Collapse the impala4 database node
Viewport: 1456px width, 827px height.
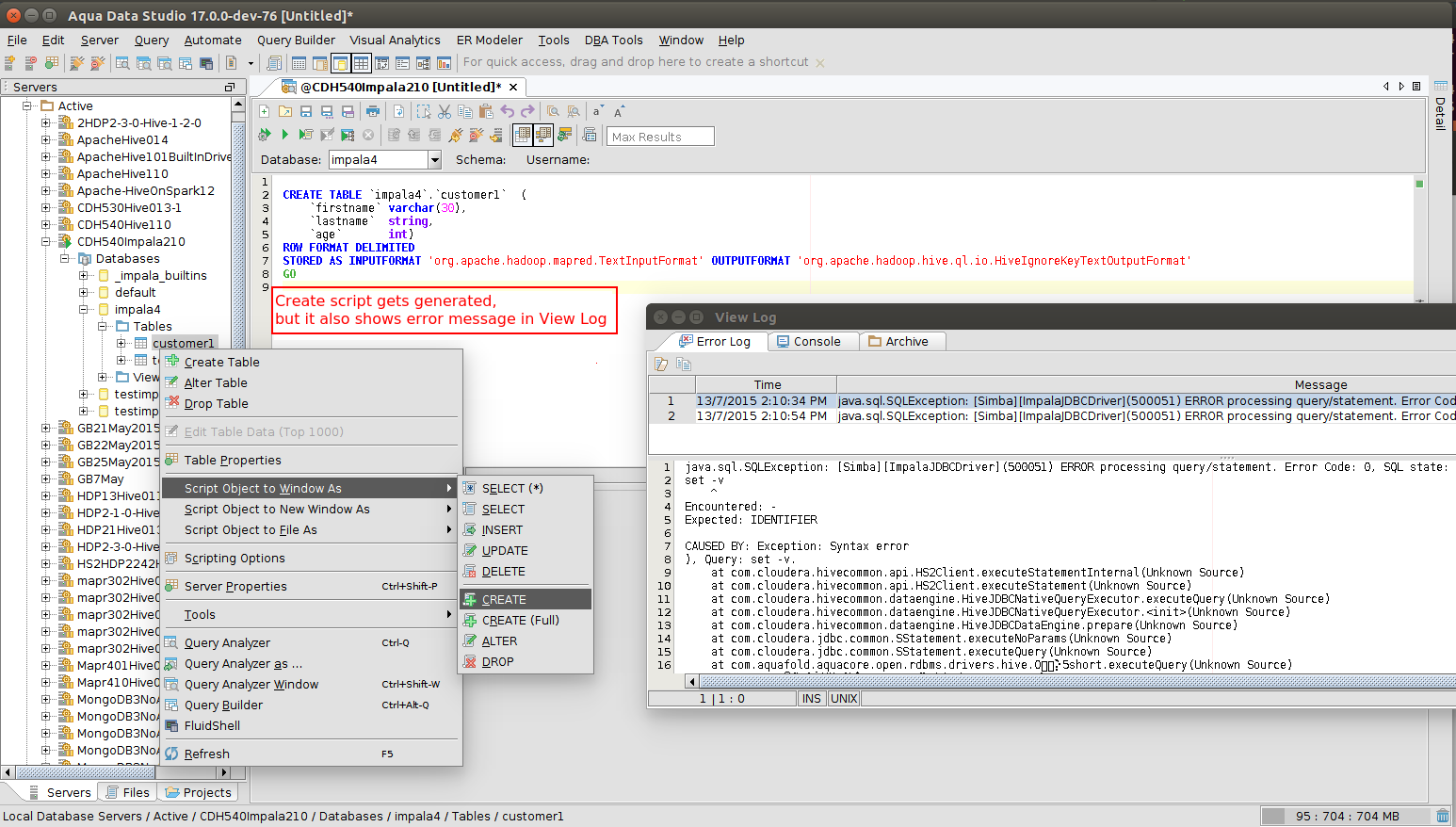click(x=84, y=309)
